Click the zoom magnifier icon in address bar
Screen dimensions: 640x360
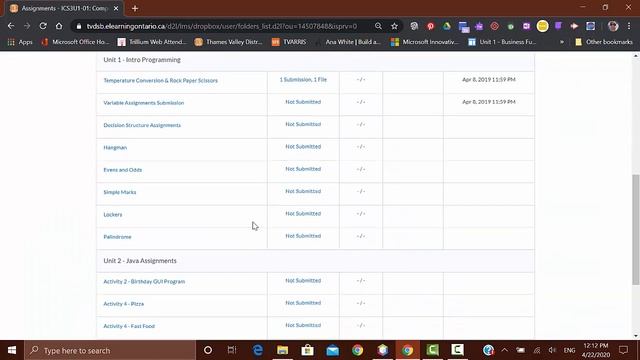point(378,26)
